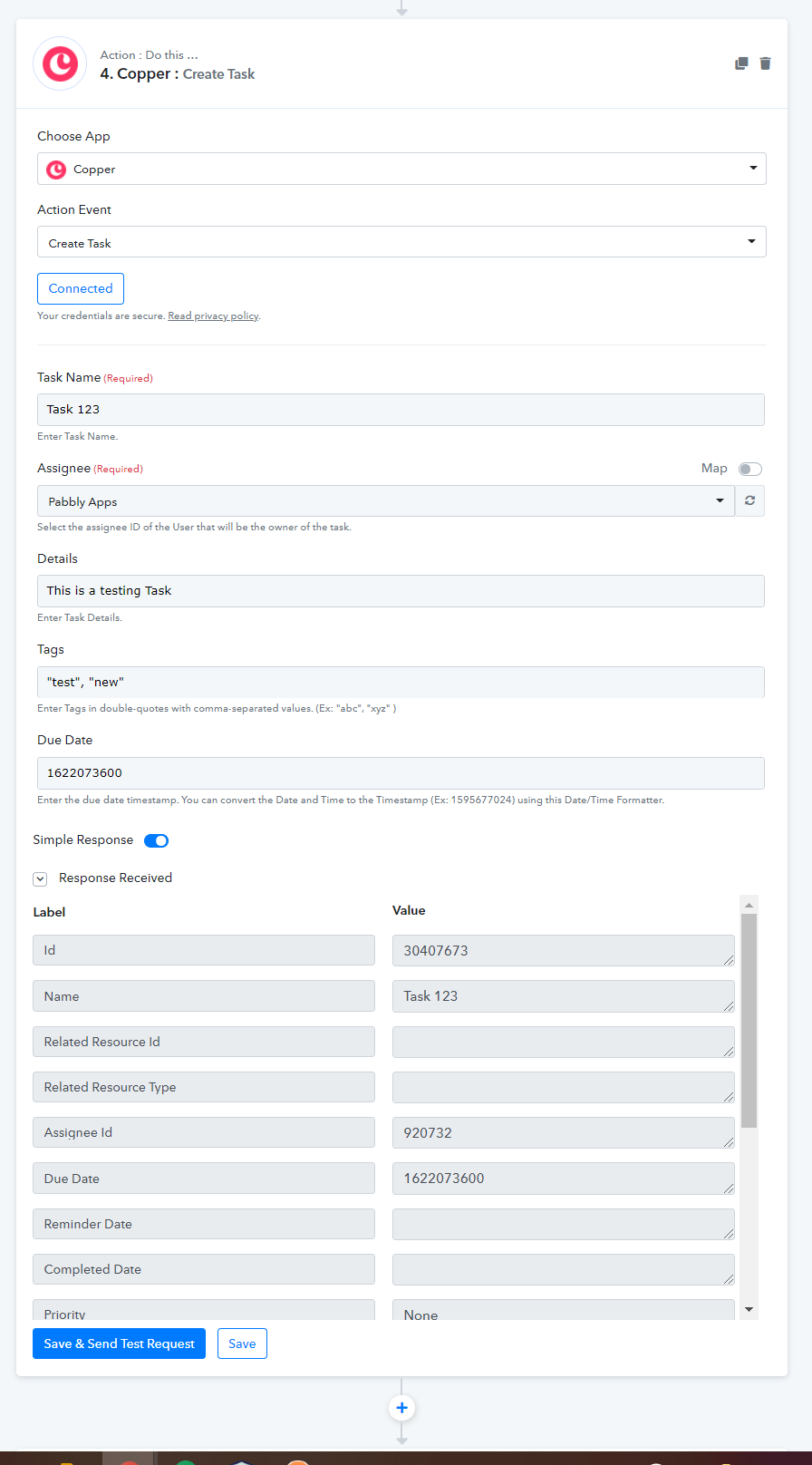Click the duplicate step icon
812x1465 pixels.
point(741,63)
